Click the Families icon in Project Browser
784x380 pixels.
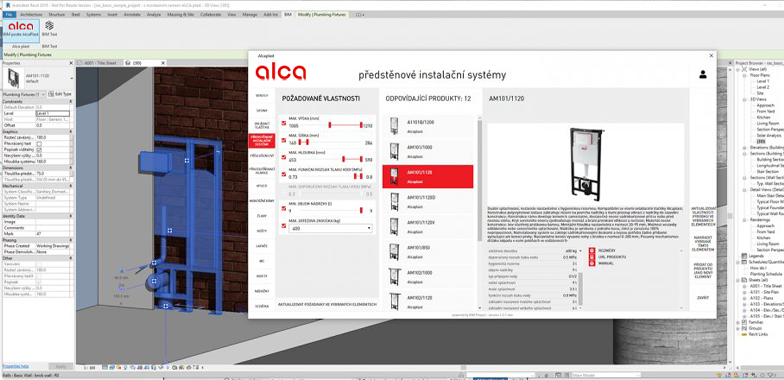pyautogui.click(x=744, y=322)
